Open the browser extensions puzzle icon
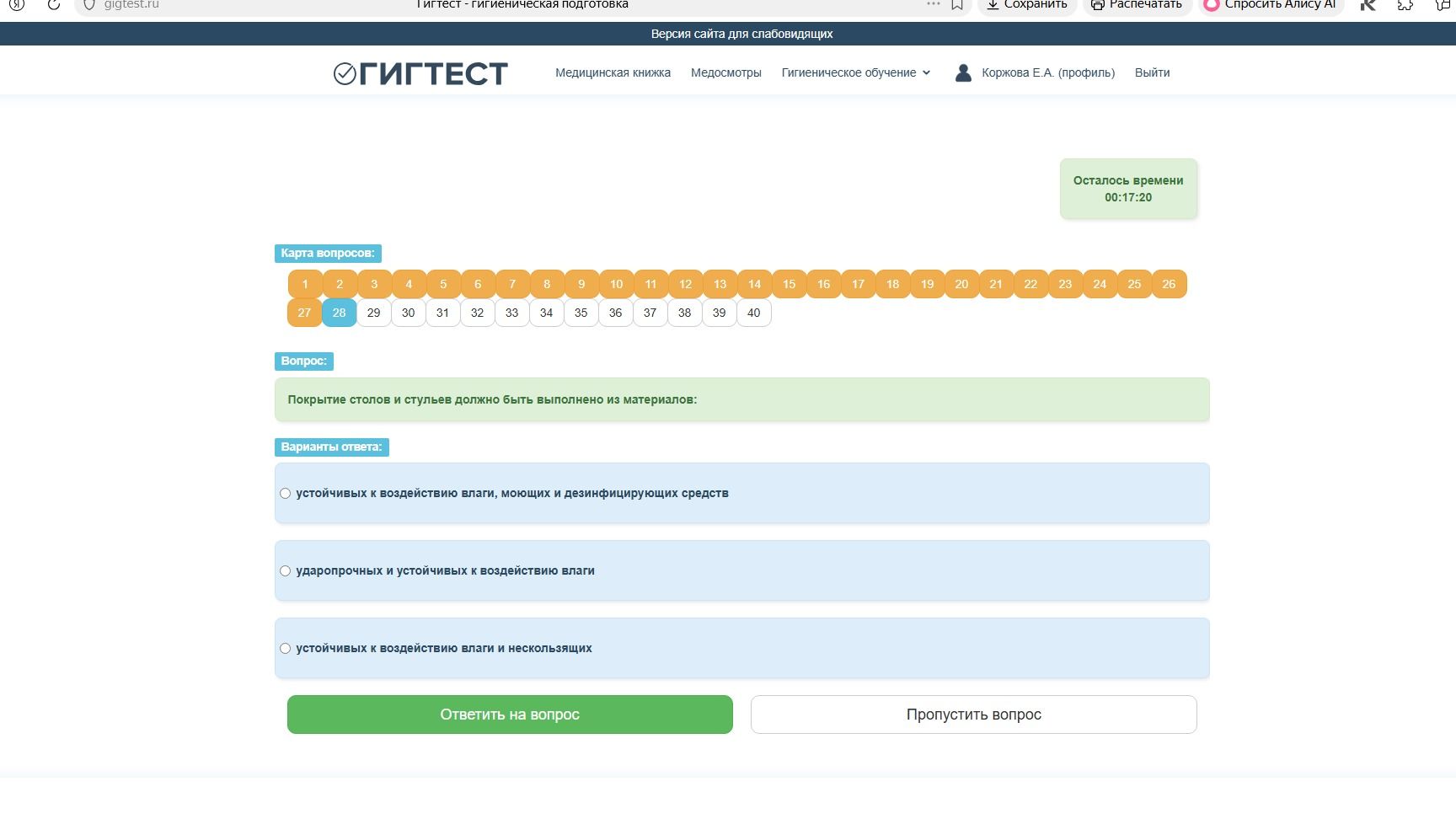Image resolution: width=1456 pixels, height=819 pixels. pos(1405,4)
